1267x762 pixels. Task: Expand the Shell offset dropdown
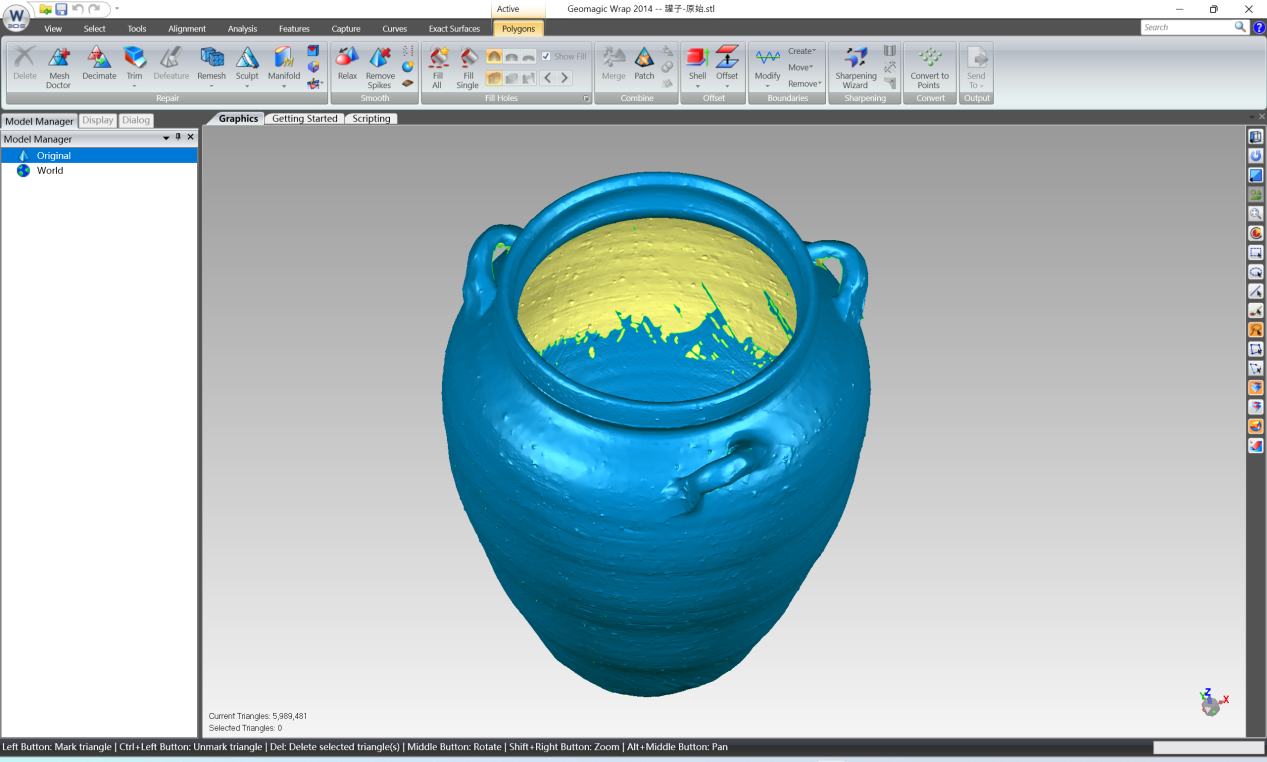(697, 87)
